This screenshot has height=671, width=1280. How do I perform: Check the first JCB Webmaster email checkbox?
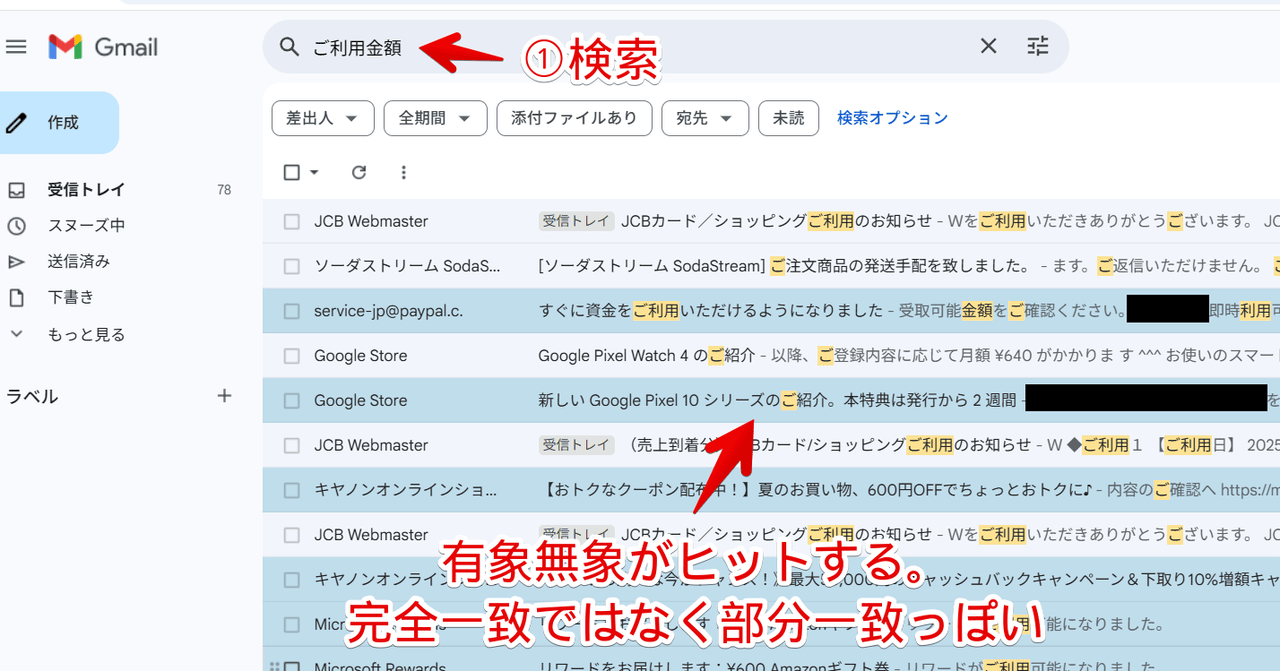click(x=292, y=221)
